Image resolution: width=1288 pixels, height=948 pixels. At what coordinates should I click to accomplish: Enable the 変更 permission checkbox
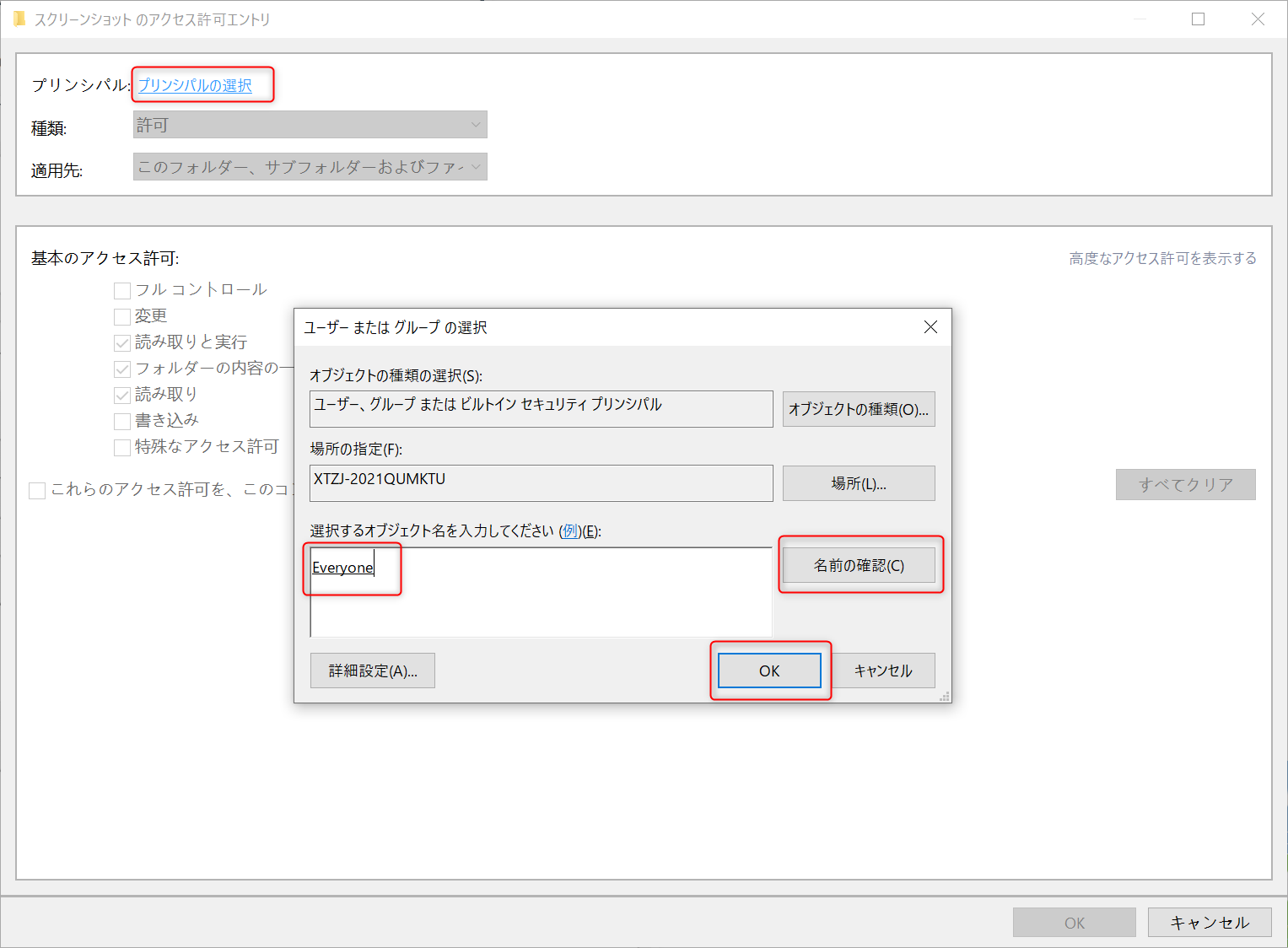tap(122, 317)
